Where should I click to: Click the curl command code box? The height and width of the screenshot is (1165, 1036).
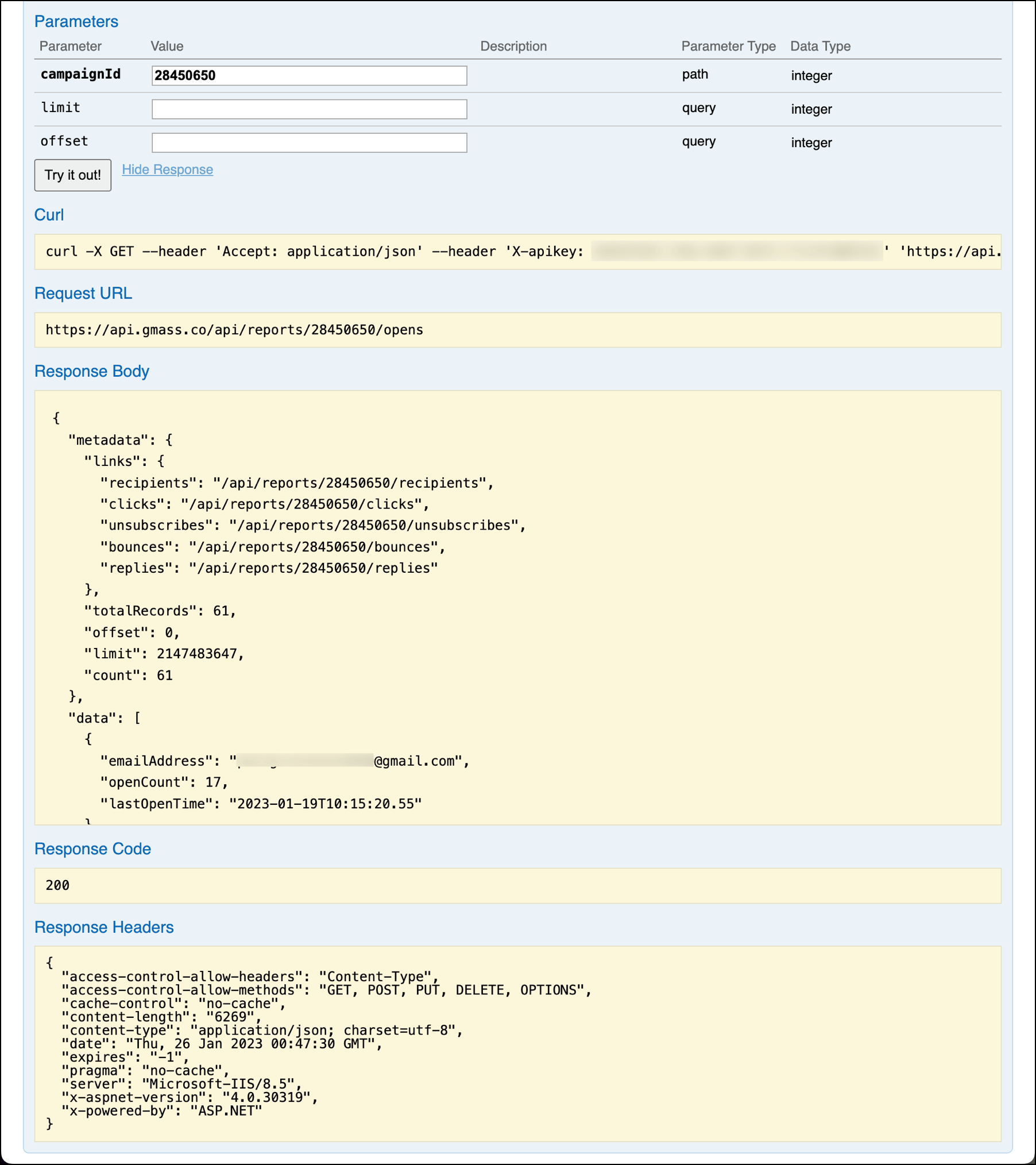tap(517, 252)
